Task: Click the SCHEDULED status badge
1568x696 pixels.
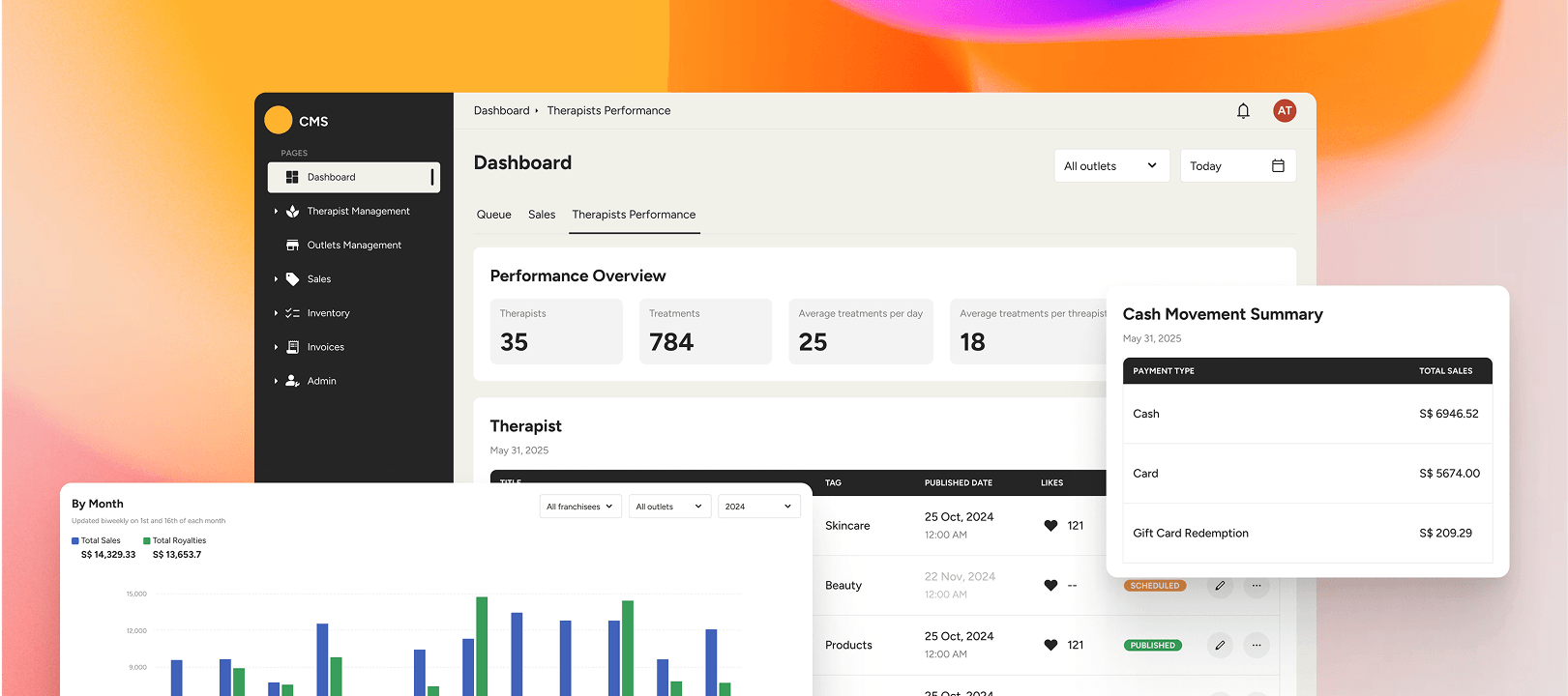Action: coord(1154,586)
